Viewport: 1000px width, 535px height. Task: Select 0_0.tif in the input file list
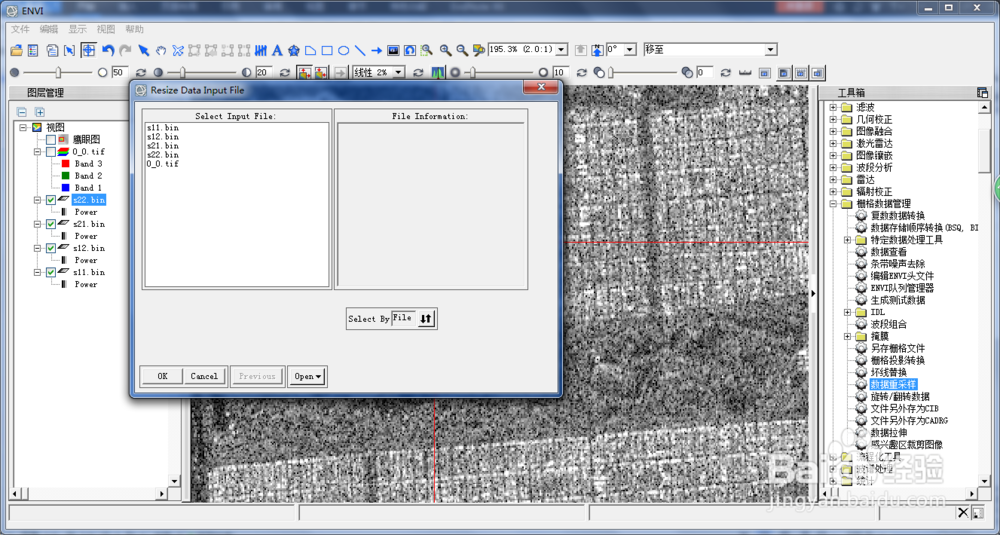click(163, 164)
